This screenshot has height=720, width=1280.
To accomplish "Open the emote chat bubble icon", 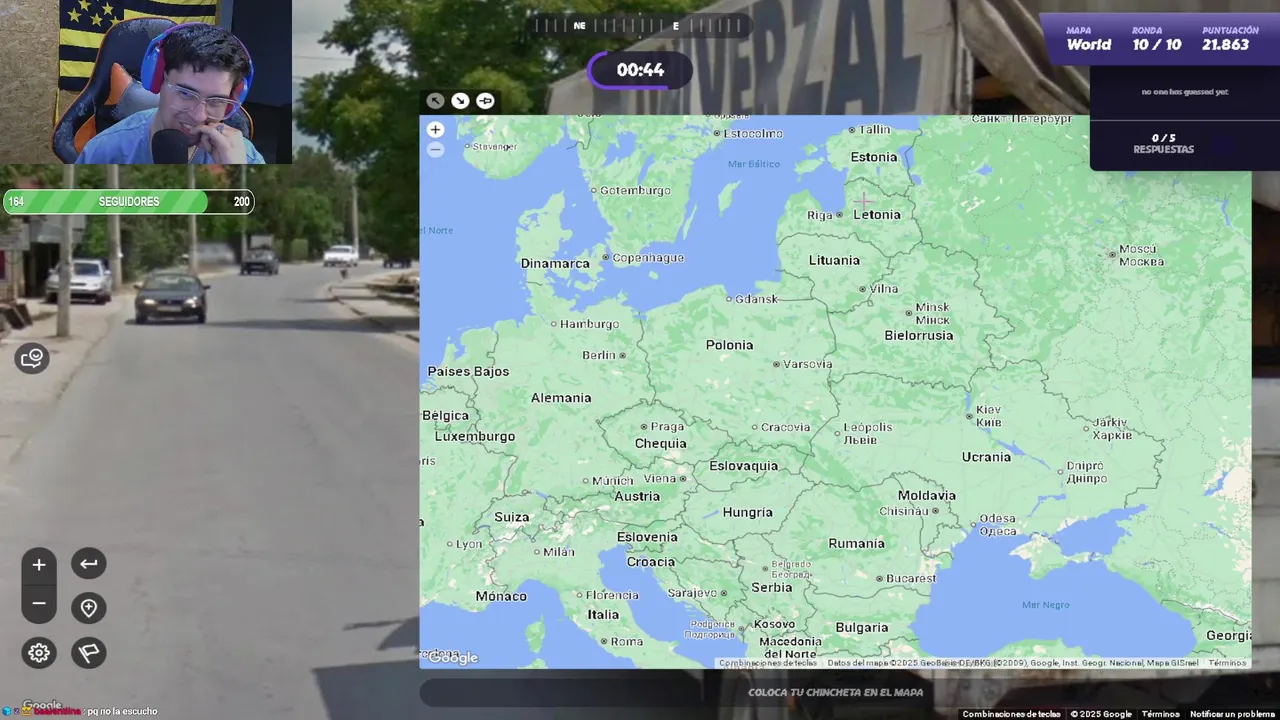I will (32, 357).
